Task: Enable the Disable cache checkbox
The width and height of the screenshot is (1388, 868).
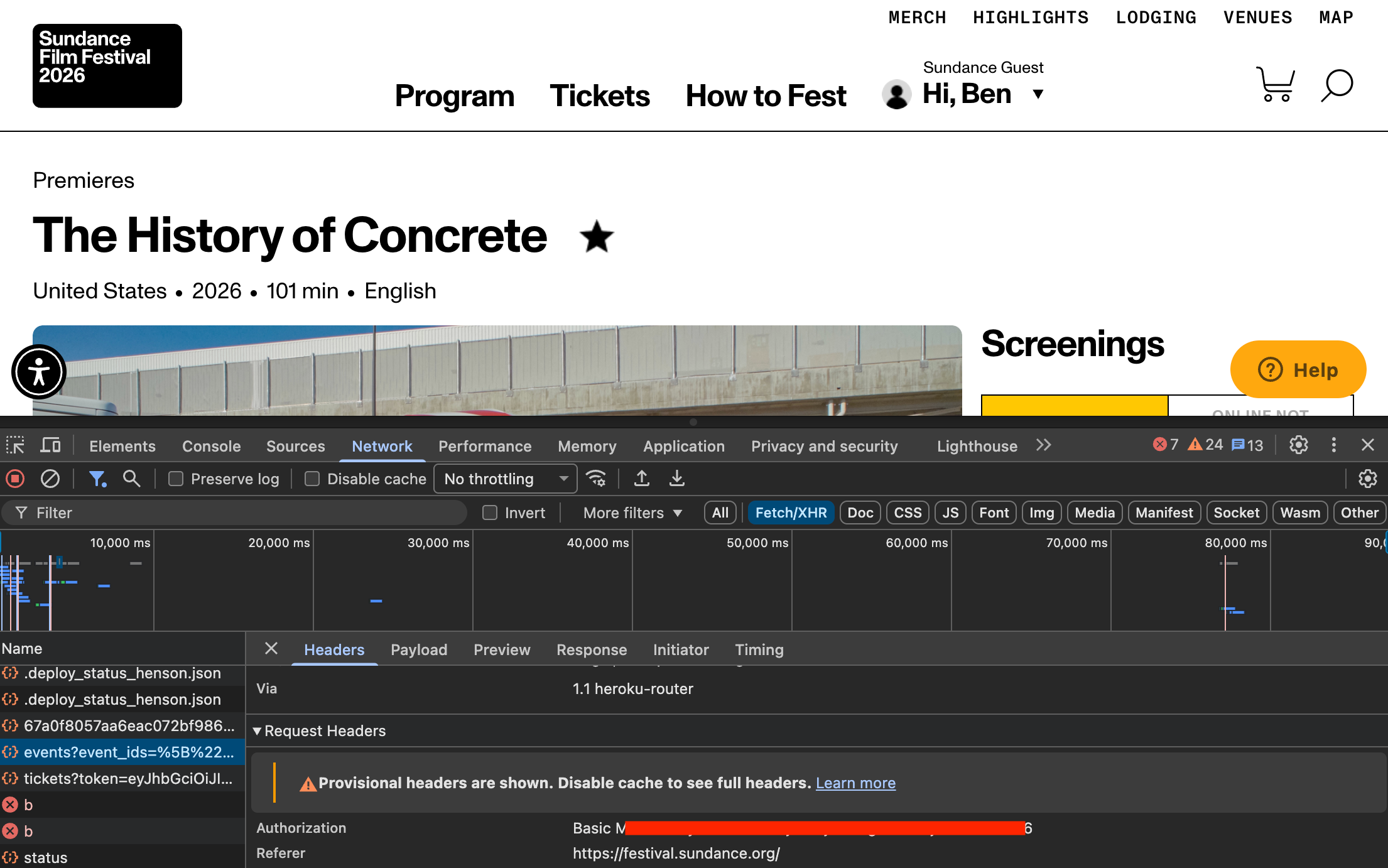Action: coord(312,479)
